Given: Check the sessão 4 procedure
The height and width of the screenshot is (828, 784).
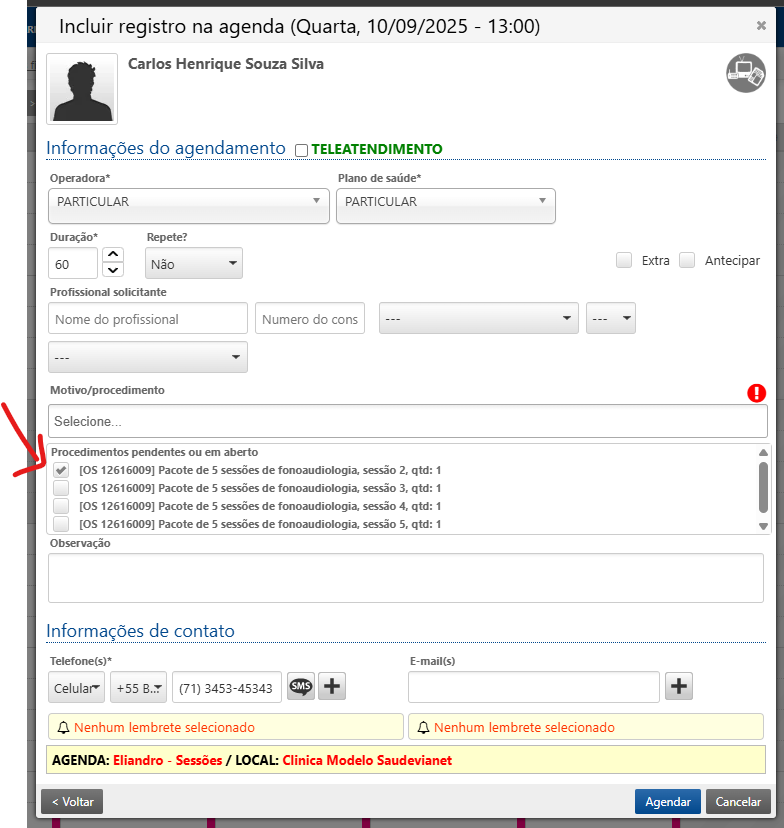Looking at the screenshot, I should pyautogui.click(x=61, y=506).
